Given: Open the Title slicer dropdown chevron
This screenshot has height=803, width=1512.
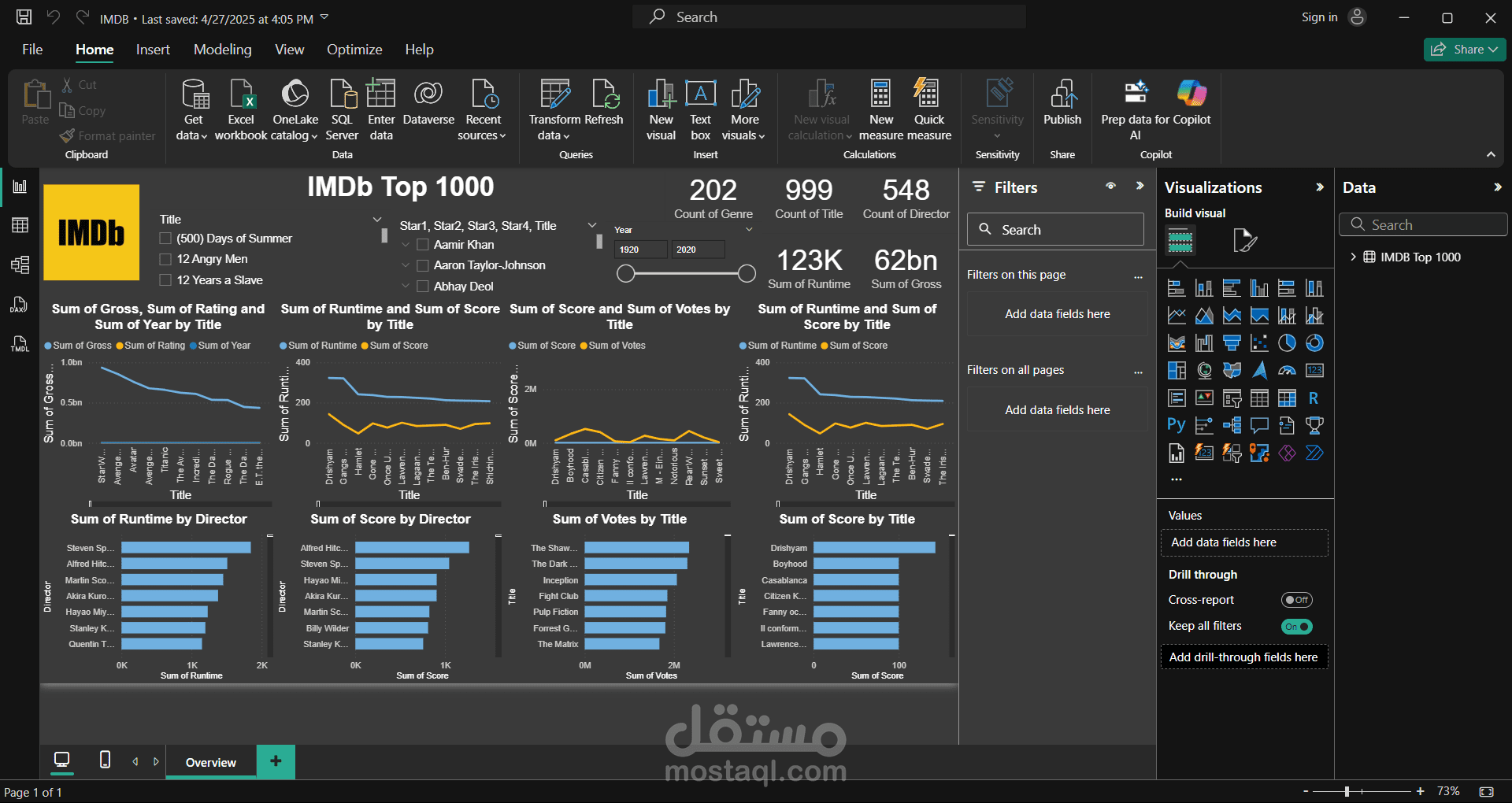Looking at the screenshot, I should coord(377,220).
